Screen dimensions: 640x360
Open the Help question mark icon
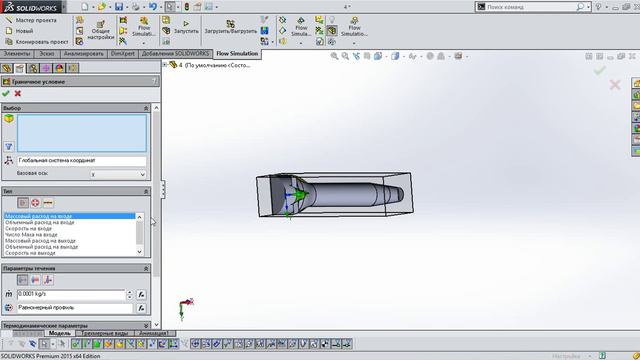click(x=598, y=7)
